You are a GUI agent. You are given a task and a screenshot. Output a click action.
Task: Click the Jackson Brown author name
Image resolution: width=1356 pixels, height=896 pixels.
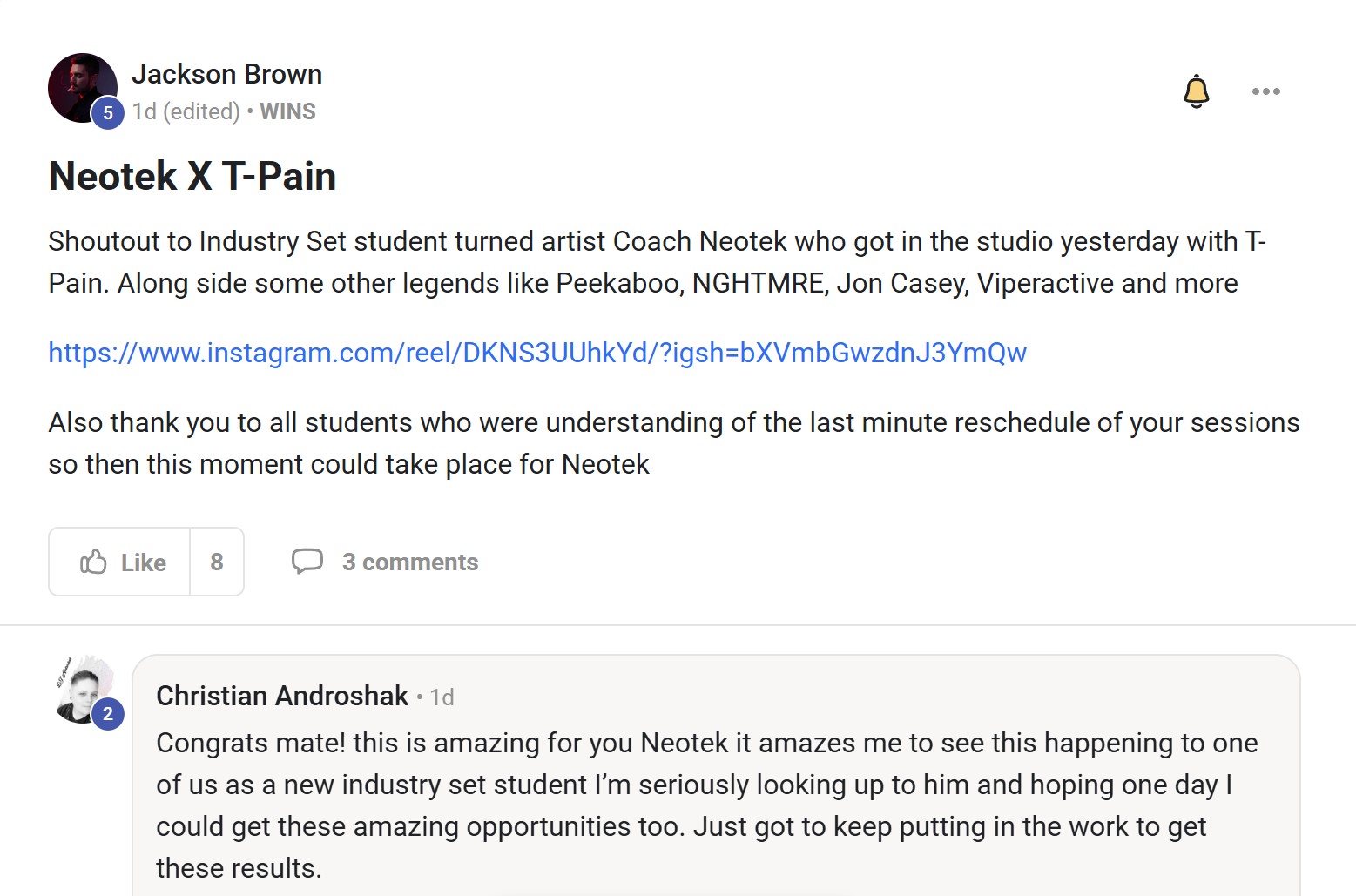(227, 75)
